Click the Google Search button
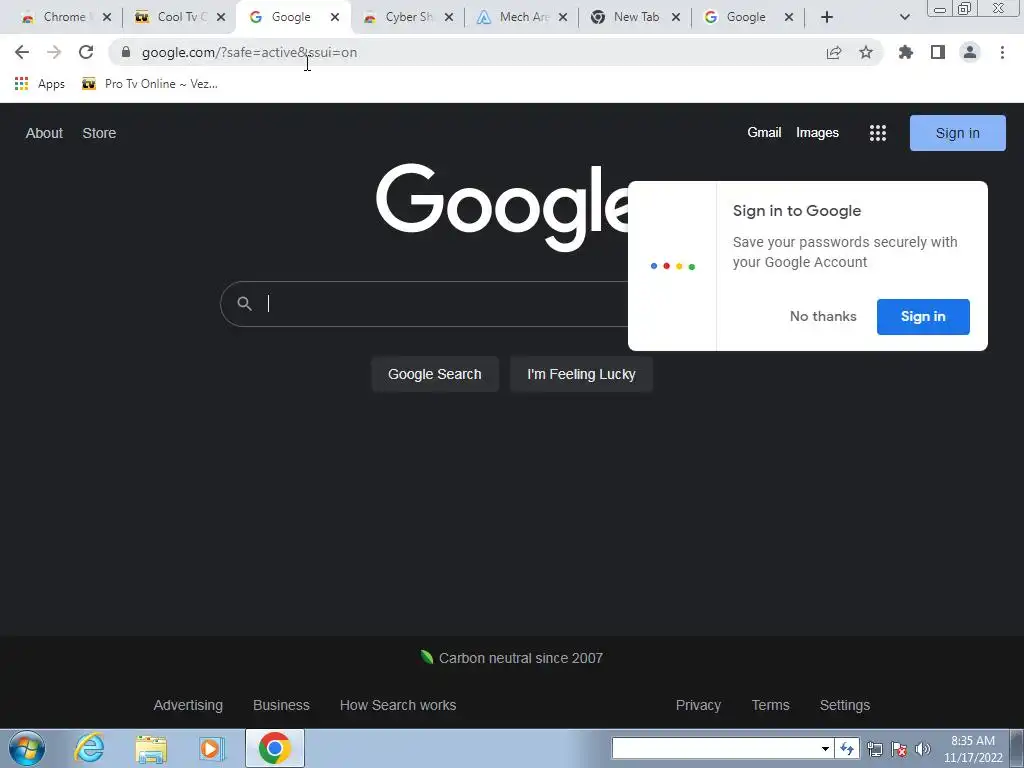1024x768 pixels. (435, 374)
